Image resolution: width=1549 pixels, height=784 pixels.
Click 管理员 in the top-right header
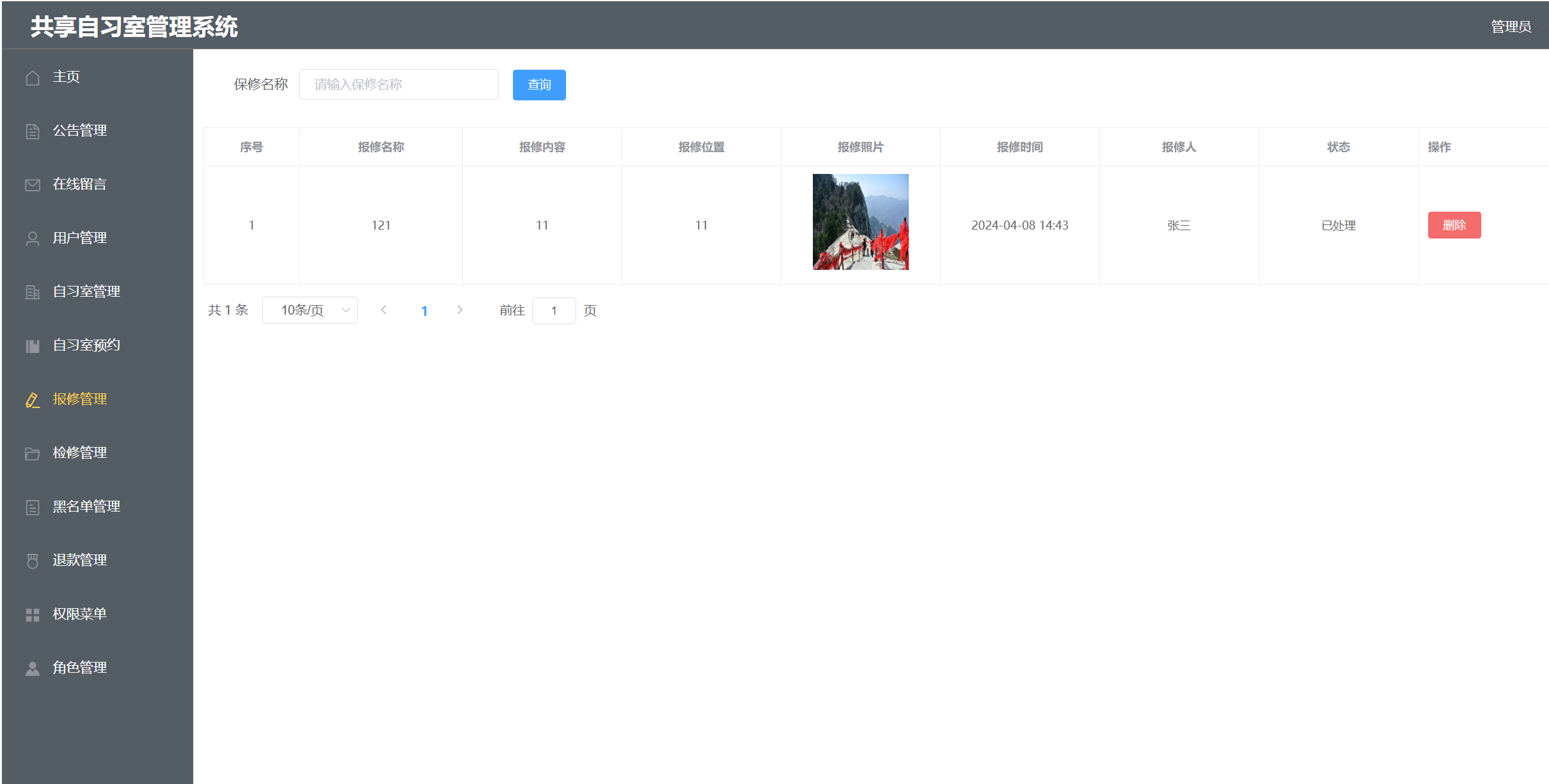coord(1511,26)
